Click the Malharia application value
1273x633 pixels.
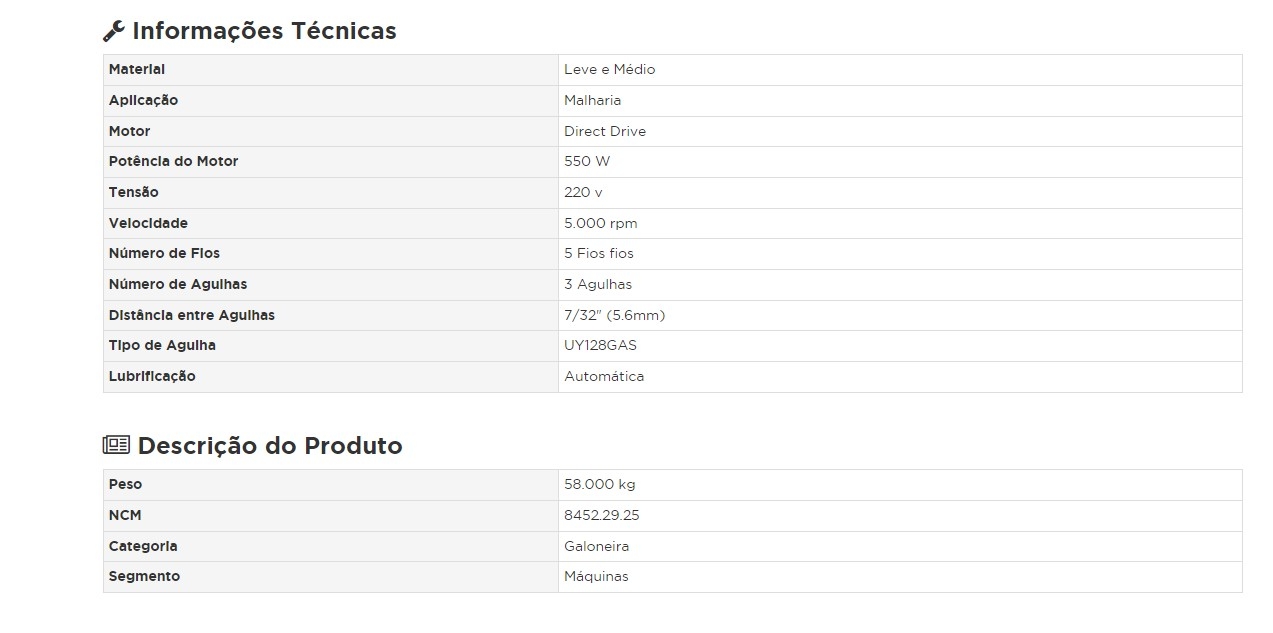(592, 100)
